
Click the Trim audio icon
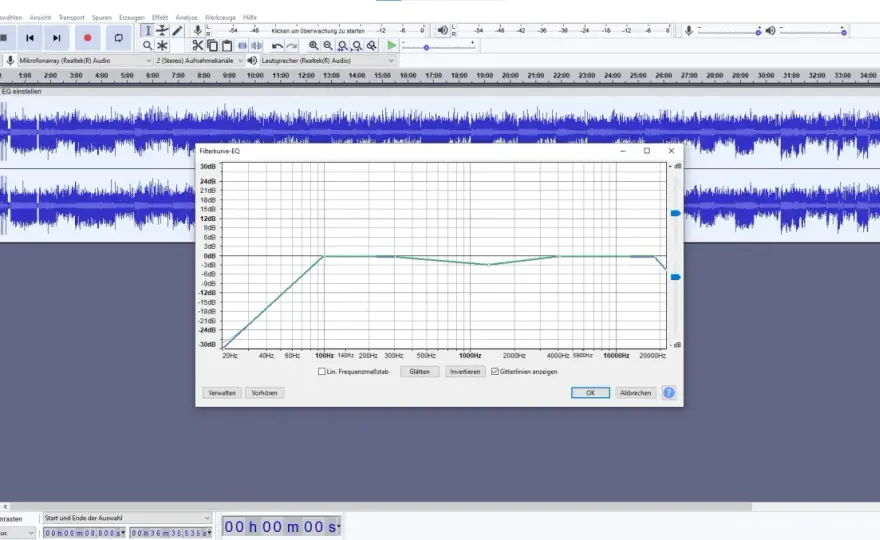pyautogui.click(x=242, y=45)
